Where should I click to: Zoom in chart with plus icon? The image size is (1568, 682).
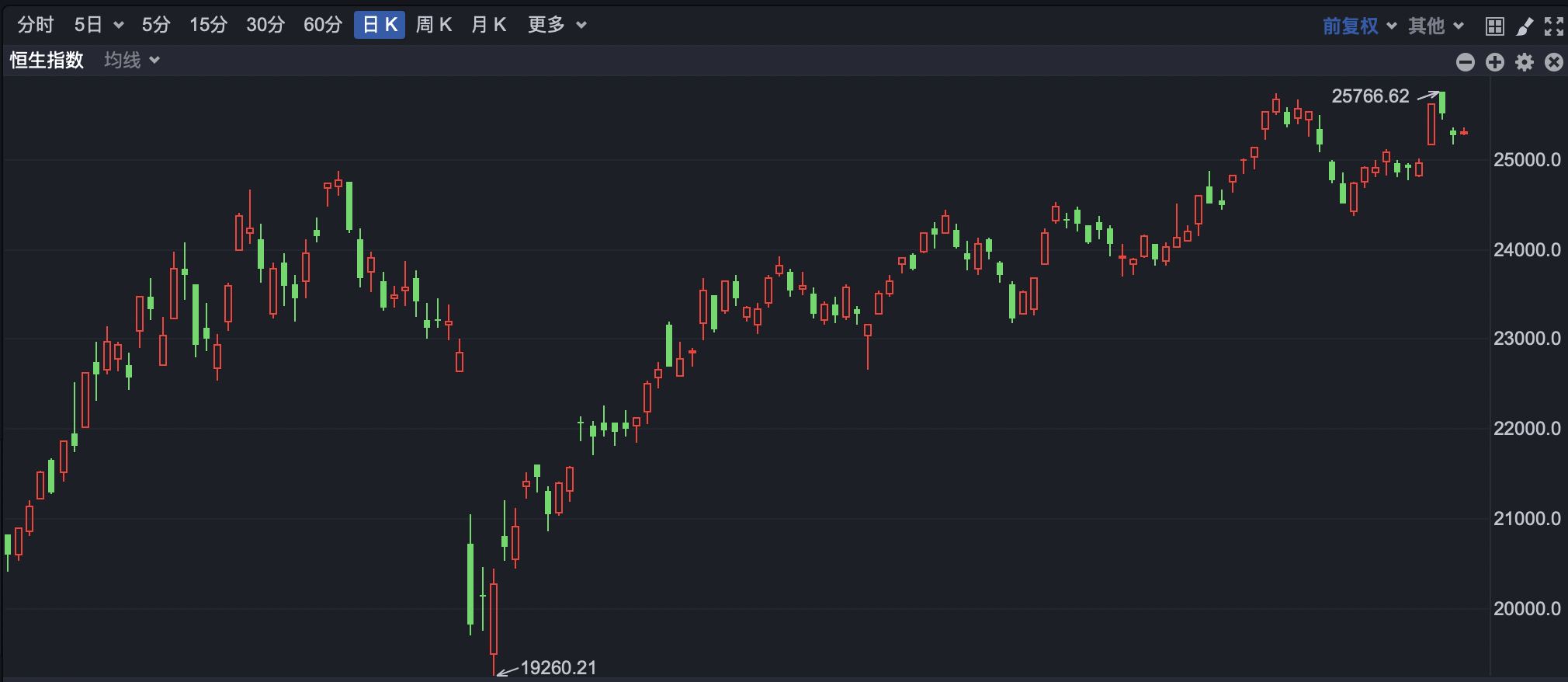(x=1494, y=62)
